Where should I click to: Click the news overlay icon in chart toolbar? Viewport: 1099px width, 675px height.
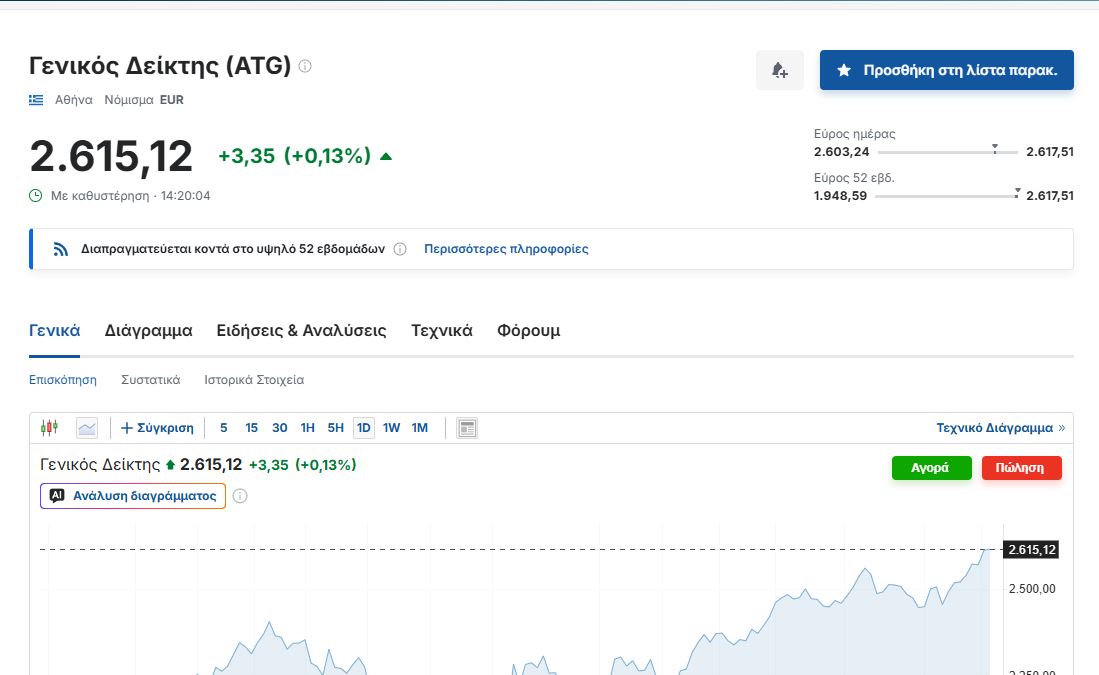click(467, 428)
